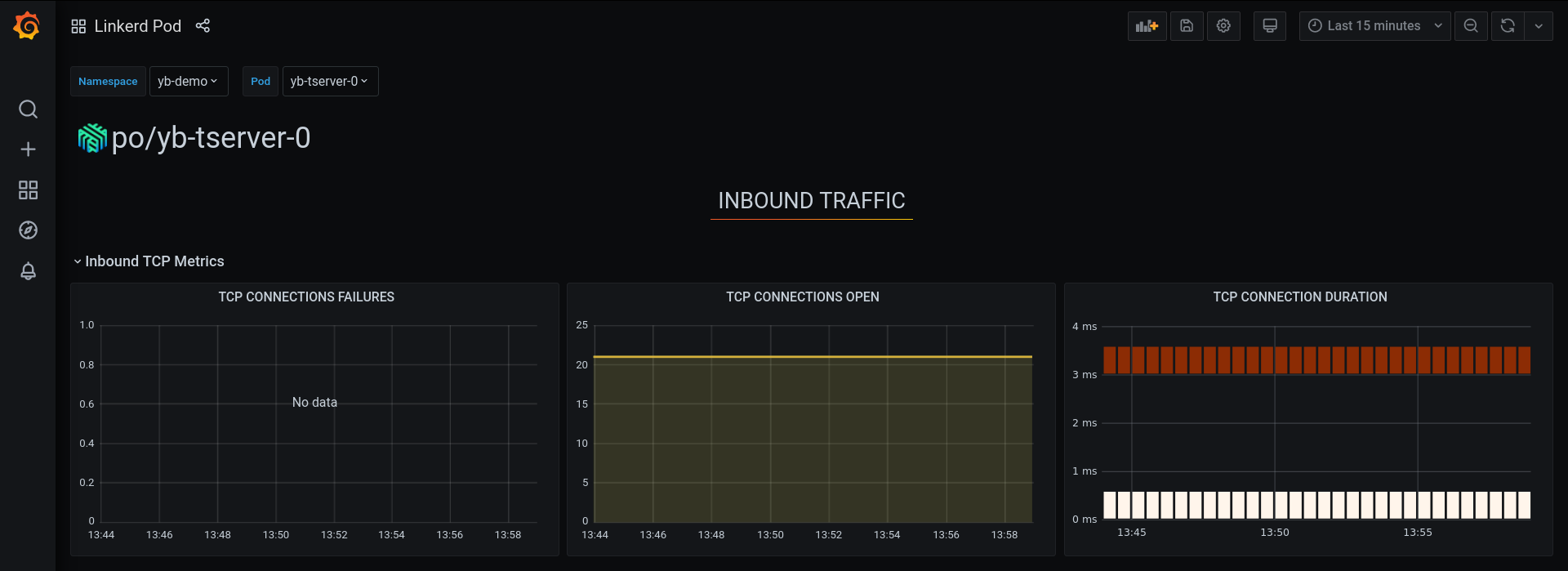Click the Create plus icon

pyautogui.click(x=28, y=149)
